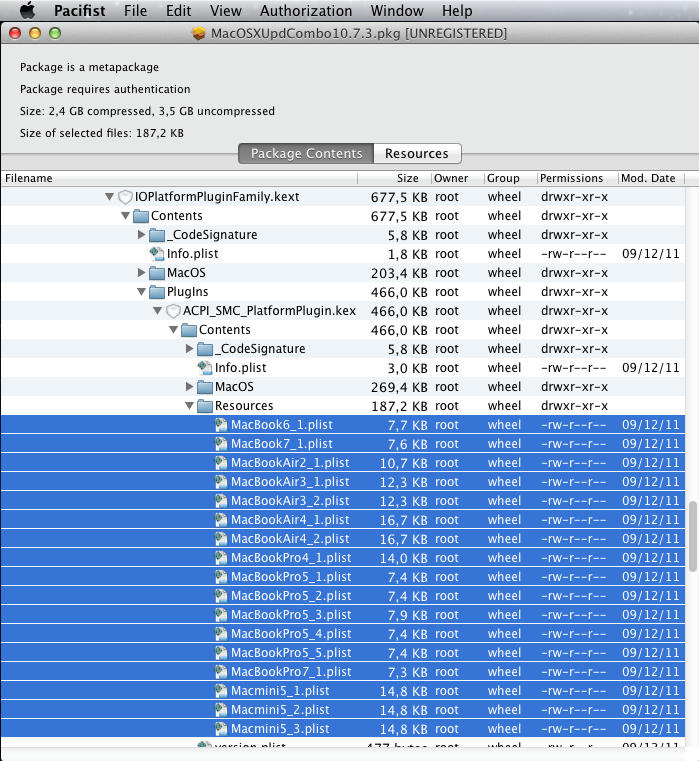Sort by the Size column header
This screenshot has width=699, height=761.
point(394,178)
